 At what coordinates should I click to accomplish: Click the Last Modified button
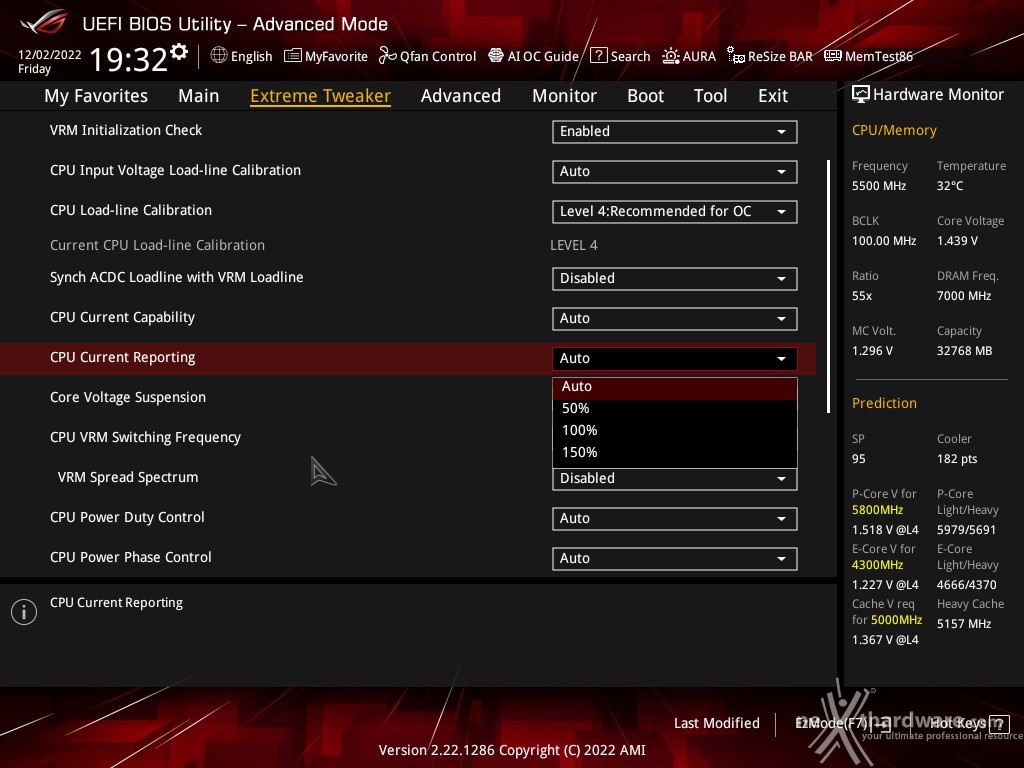pyautogui.click(x=716, y=723)
